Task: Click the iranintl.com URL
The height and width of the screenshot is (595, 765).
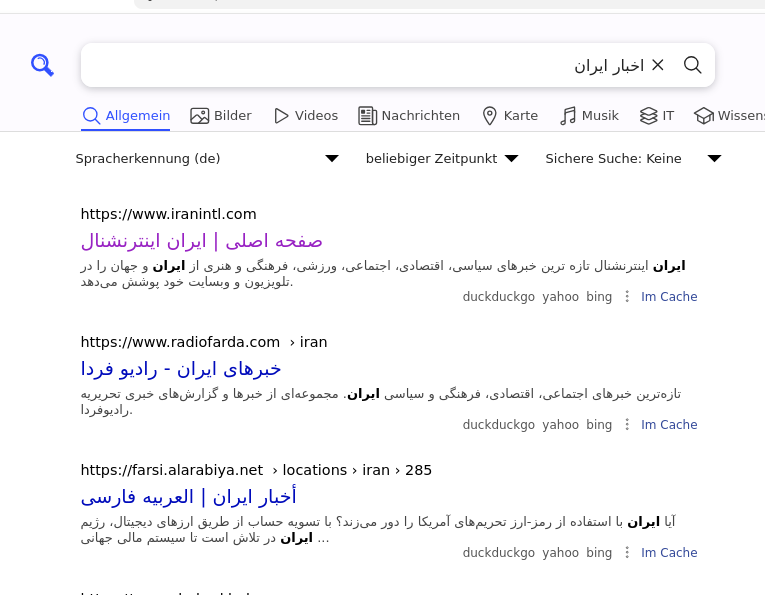Action: click(x=168, y=214)
